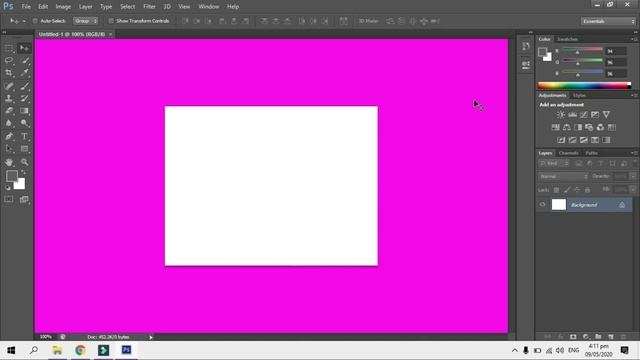
Task: Open the Layers panel flyout menu
Action: click(x=634, y=153)
